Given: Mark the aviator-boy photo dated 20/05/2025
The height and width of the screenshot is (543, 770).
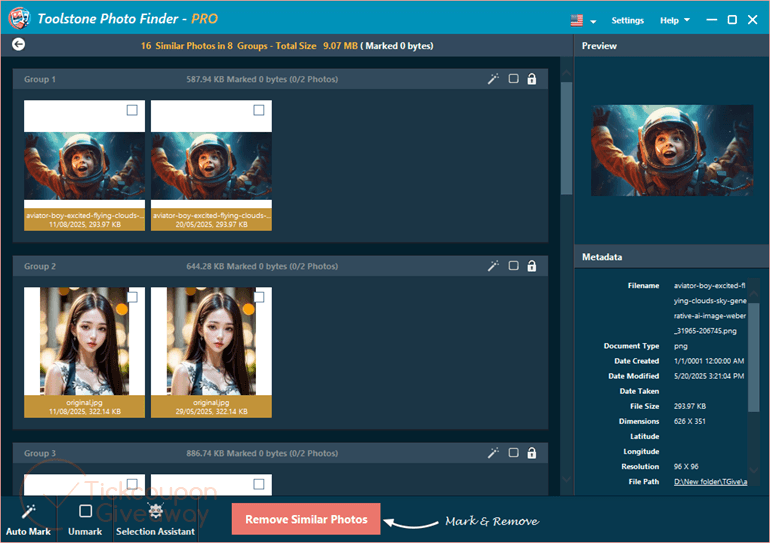Looking at the screenshot, I should click(259, 110).
